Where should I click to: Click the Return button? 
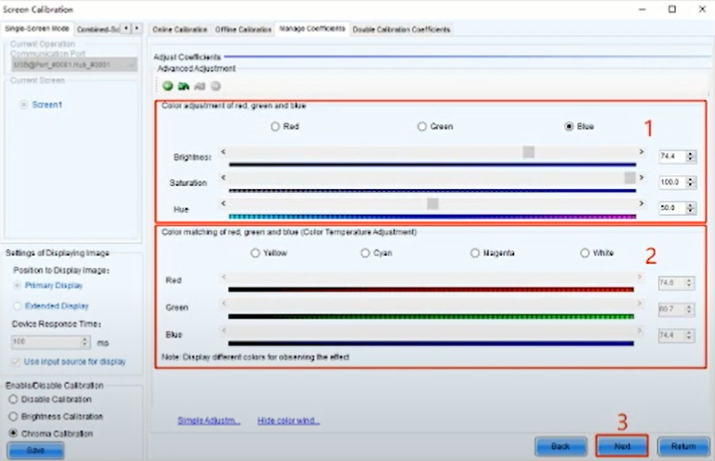click(683, 446)
